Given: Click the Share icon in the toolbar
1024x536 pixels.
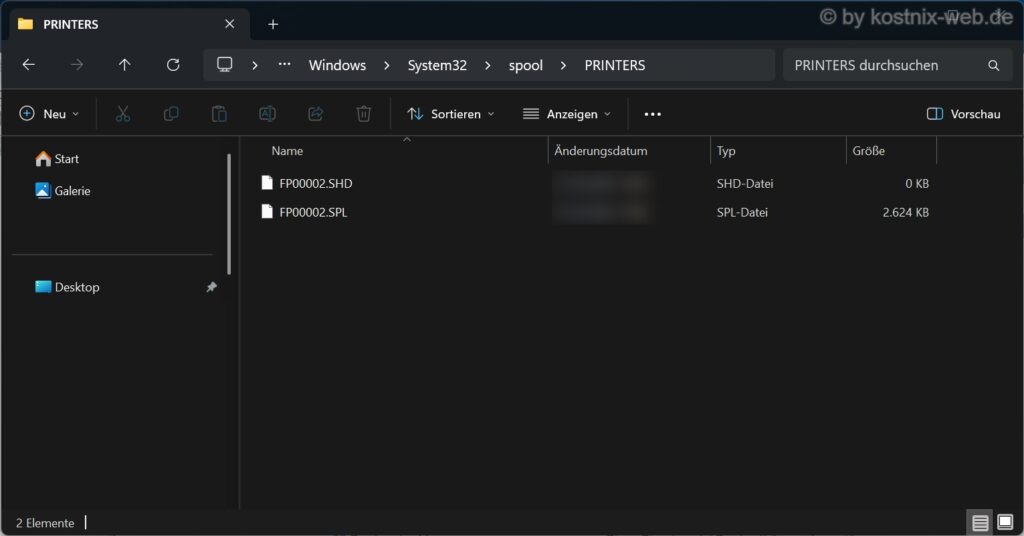Looking at the screenshot, I should (x=315, y=114).
